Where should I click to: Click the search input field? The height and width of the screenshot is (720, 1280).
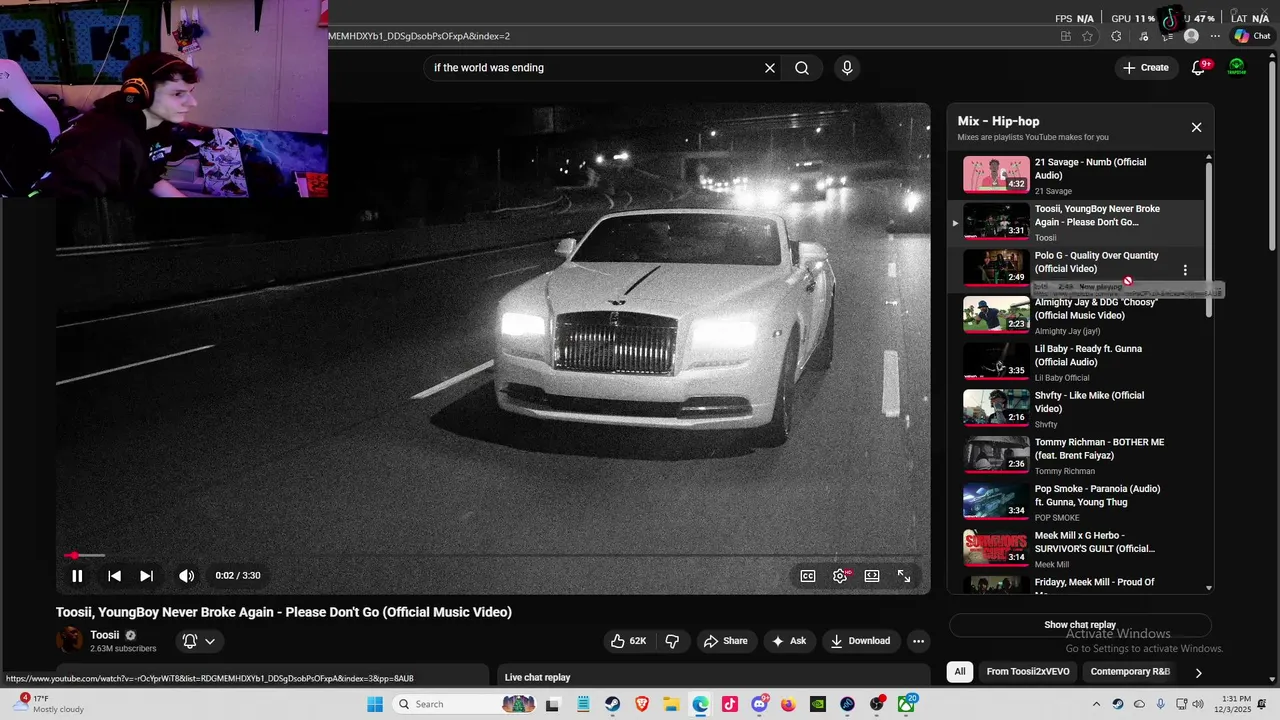pyautogui.click(x=595, y=68)
